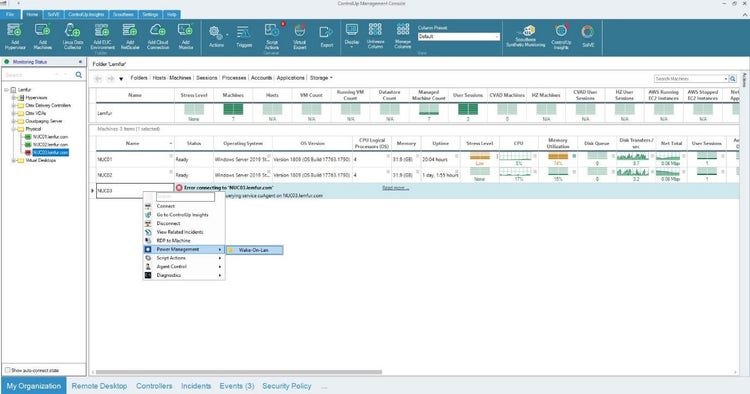
Task: Click the error icon for NUC03
Action: 179,188
